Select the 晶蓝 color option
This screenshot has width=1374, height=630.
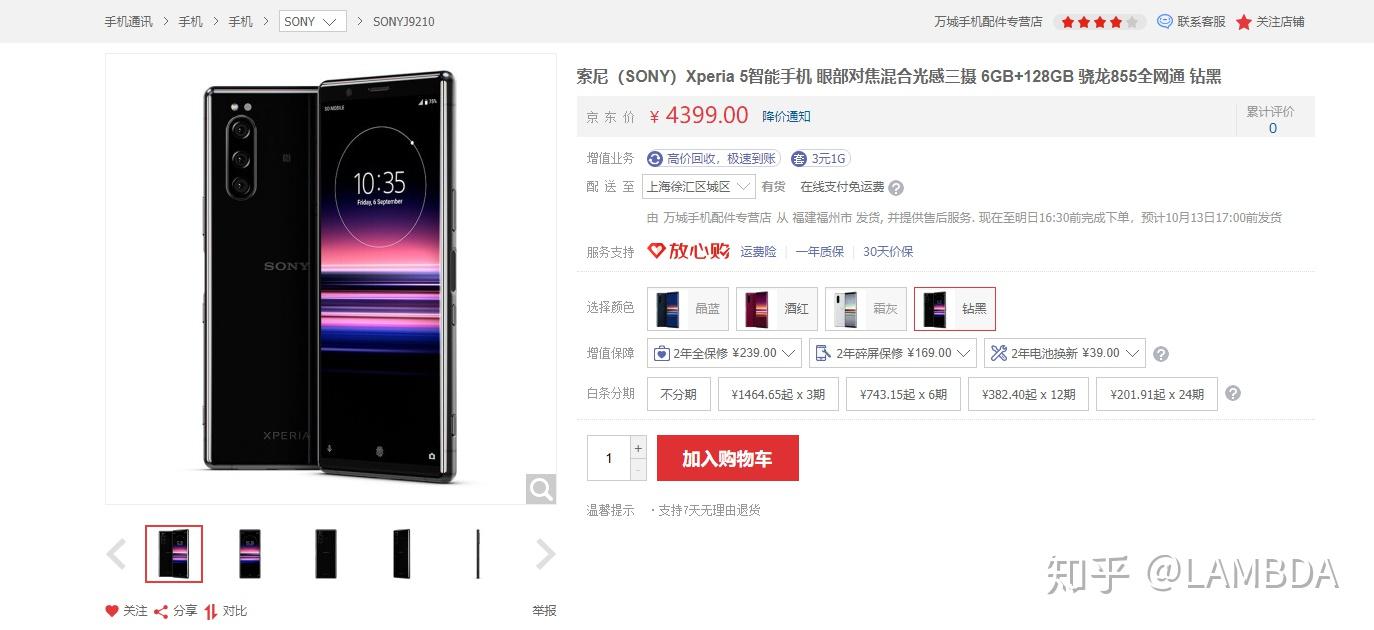[688, 309]
